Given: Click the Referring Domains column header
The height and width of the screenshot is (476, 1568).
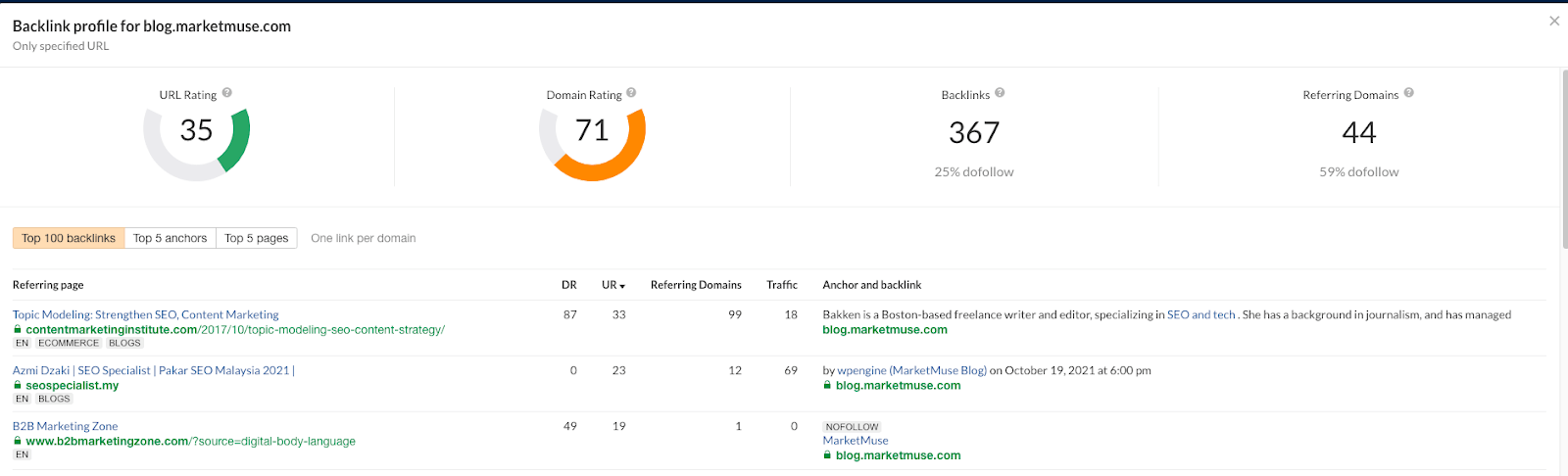Looking at the screenshot, I should [x=696, y=285].
